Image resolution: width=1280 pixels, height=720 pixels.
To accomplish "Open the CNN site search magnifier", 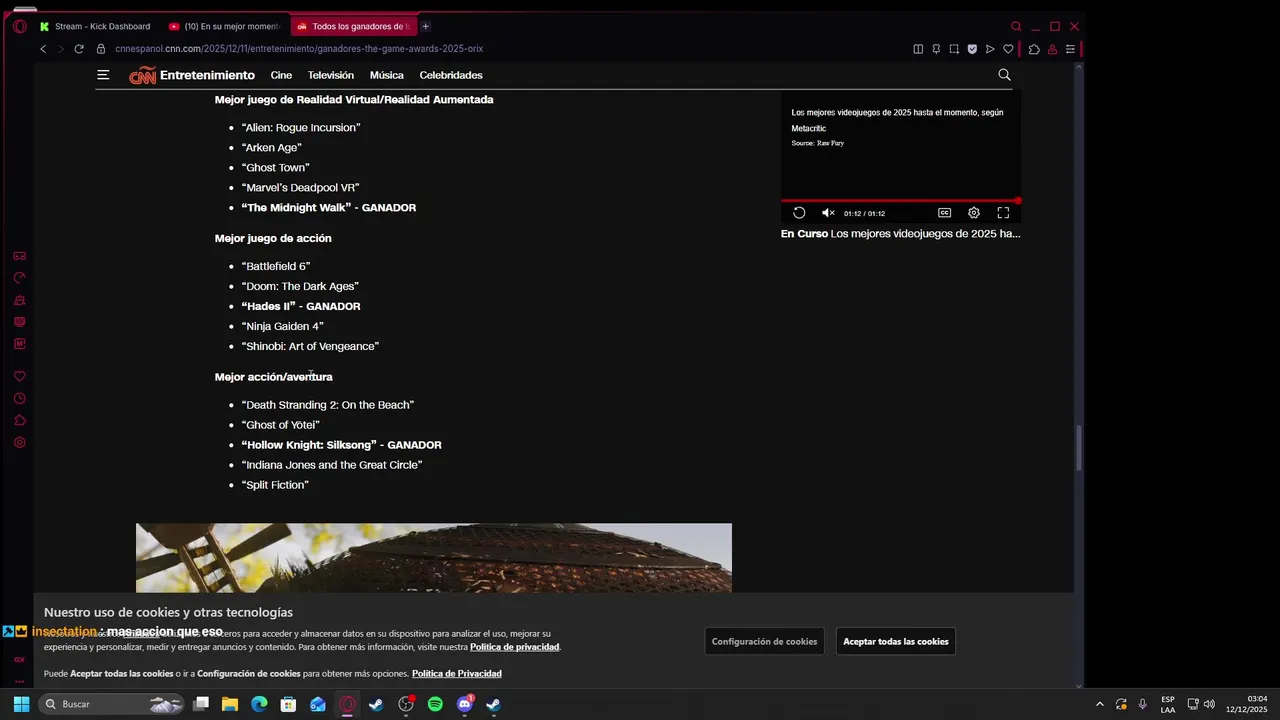I will tap(1004, 75).
